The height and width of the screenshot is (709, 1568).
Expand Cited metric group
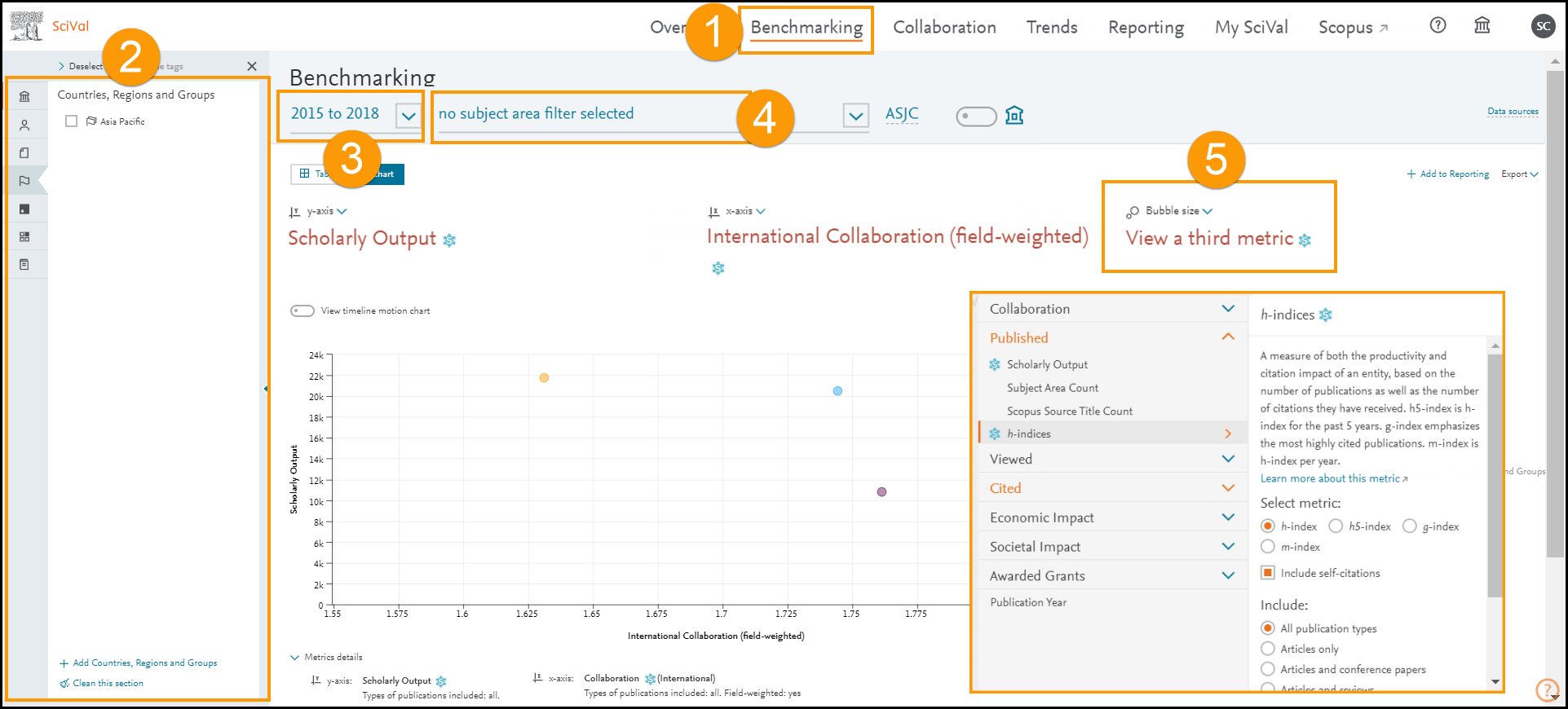(1228, 488)
